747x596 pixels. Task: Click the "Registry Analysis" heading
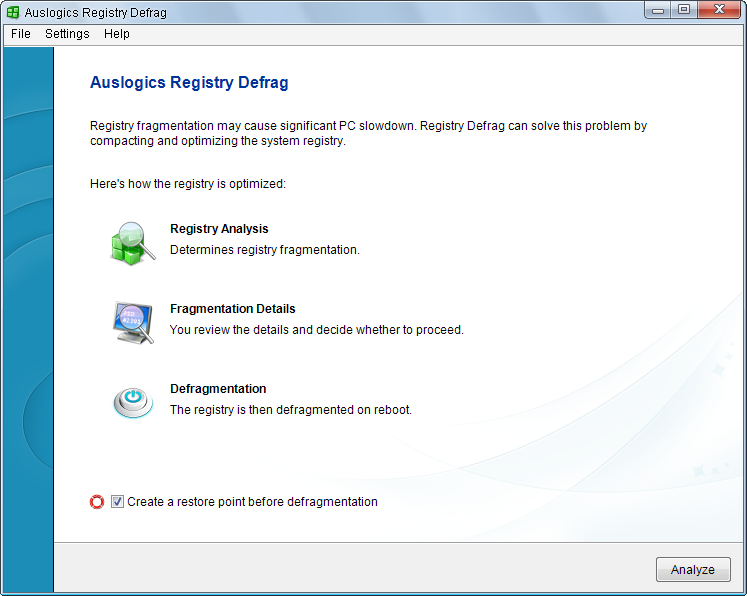pos(219,229)
